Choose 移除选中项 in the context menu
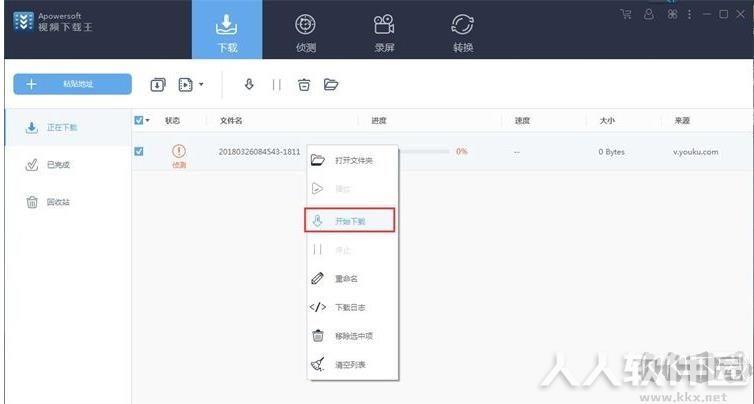Screen dimensions: 754x404 [x=352, y=336]
